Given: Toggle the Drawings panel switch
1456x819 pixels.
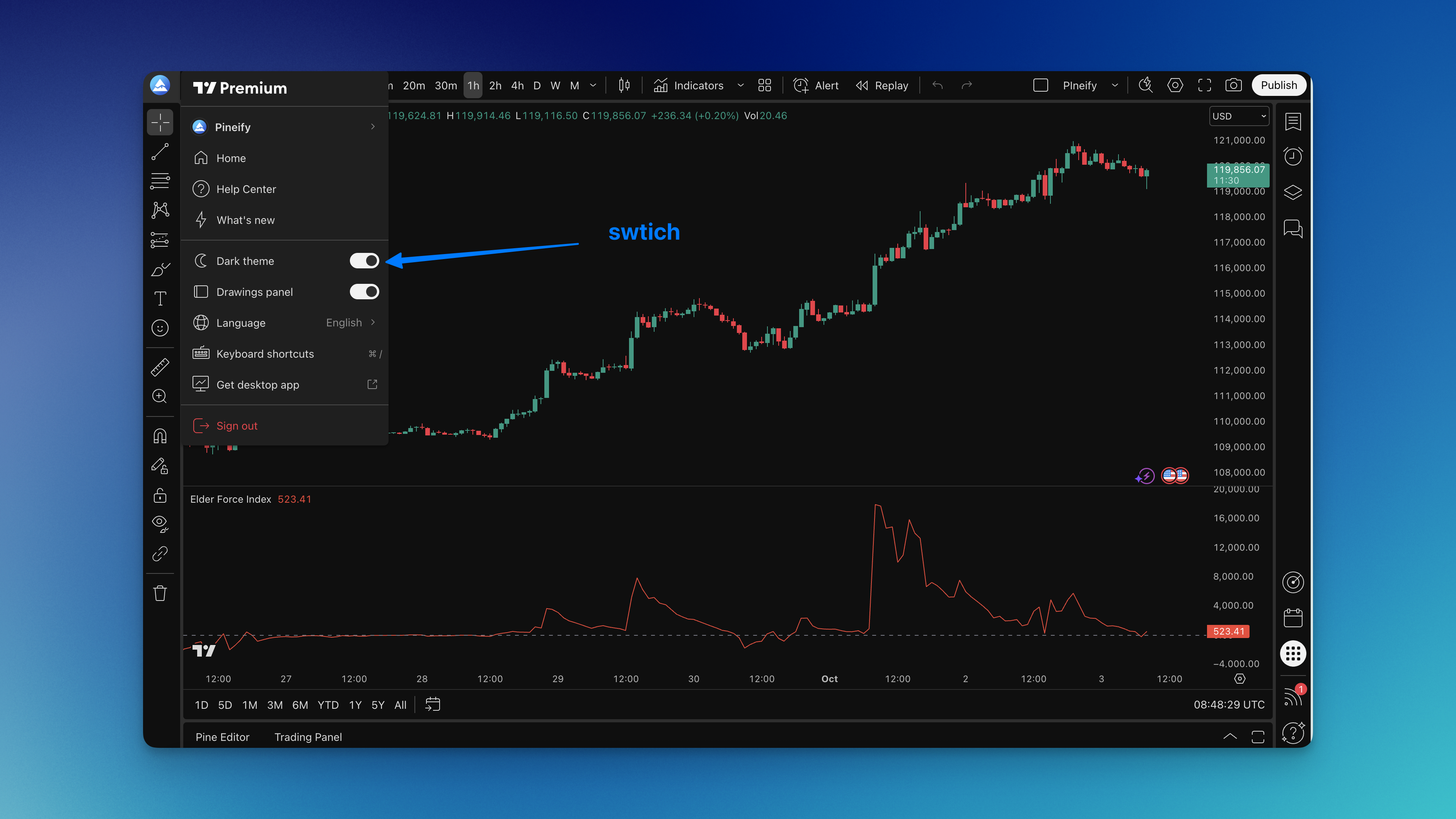Looking at the screenshot, I should click(364, 292).
